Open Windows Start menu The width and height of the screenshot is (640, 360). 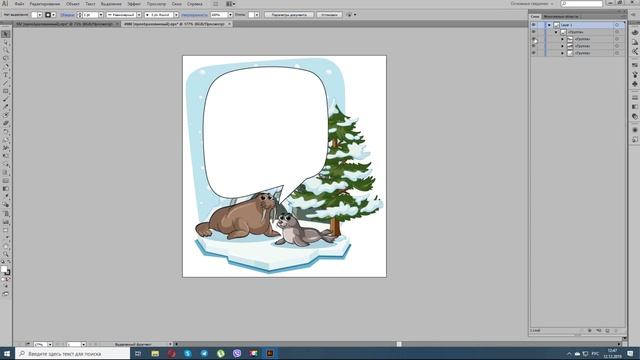[x=7, y=353]
